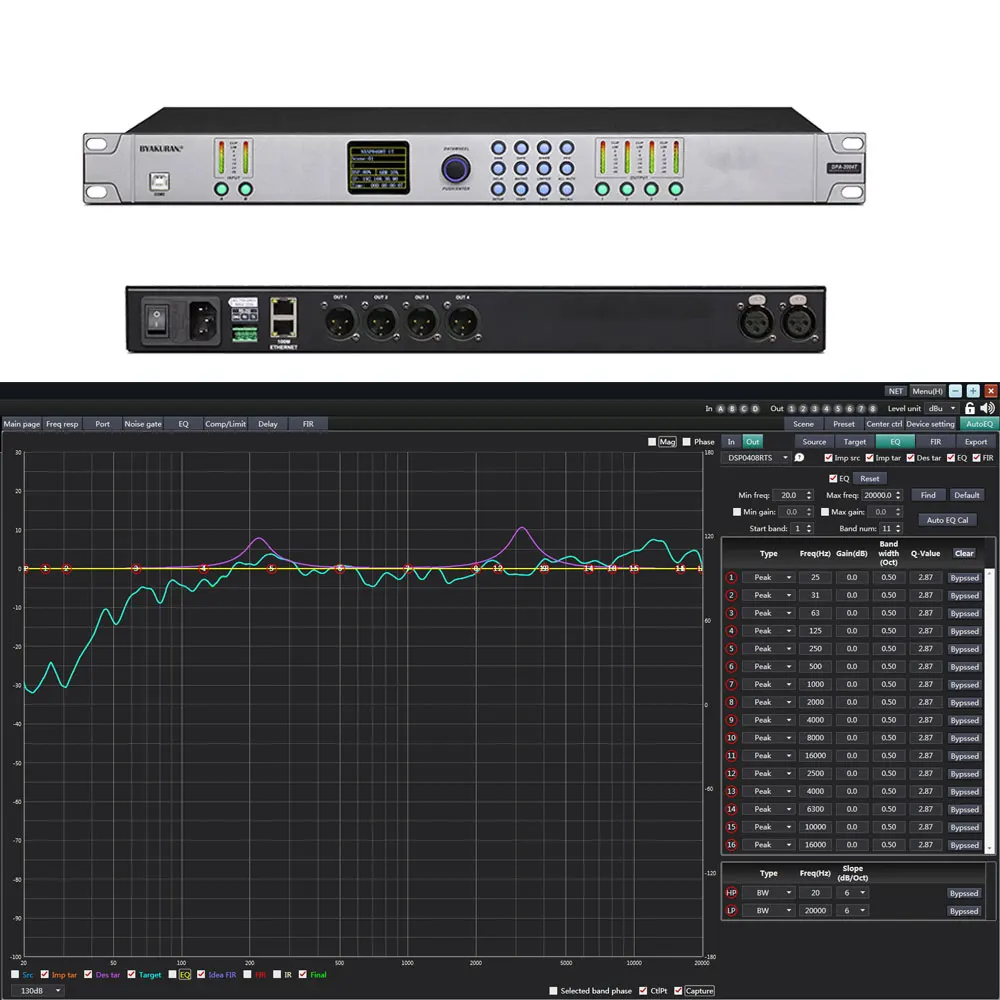Click the padlock lock icon
The height and width of the screenshot is (1000, 1000).
point(969,408)
